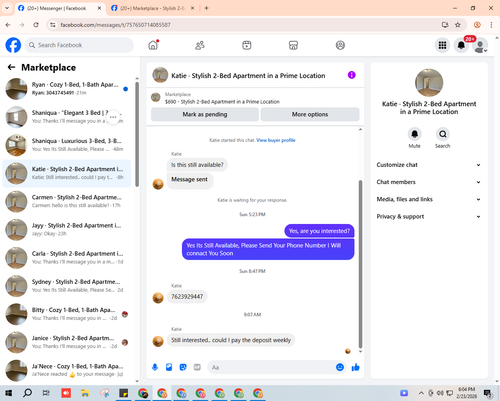Open the Windows Start menu
The height and width of the screenshot is (401, 500).
(x=8, y=393)
